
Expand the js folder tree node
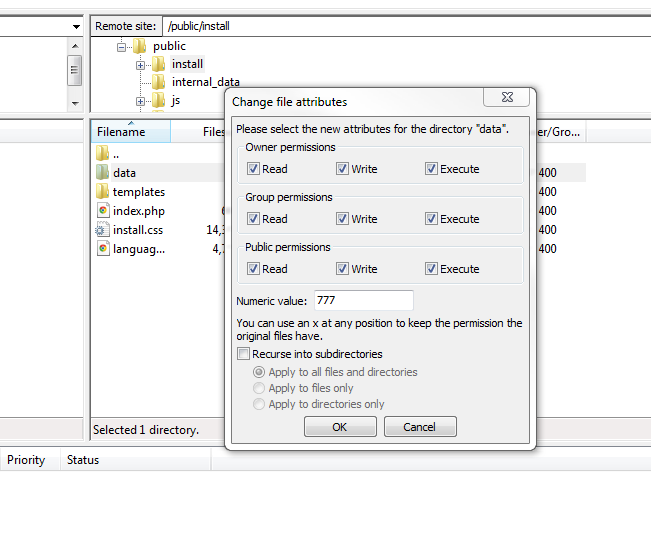141,101
